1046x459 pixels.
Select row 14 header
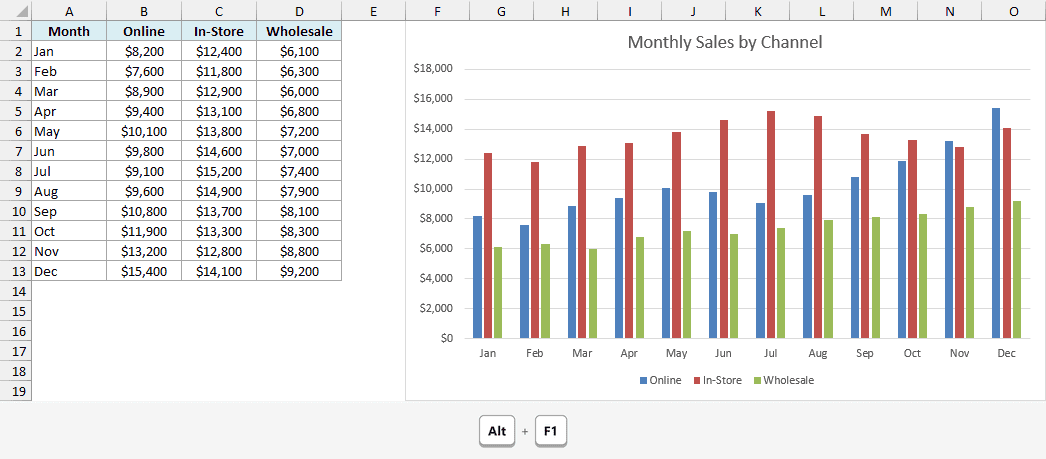click(x=16, y=291)
